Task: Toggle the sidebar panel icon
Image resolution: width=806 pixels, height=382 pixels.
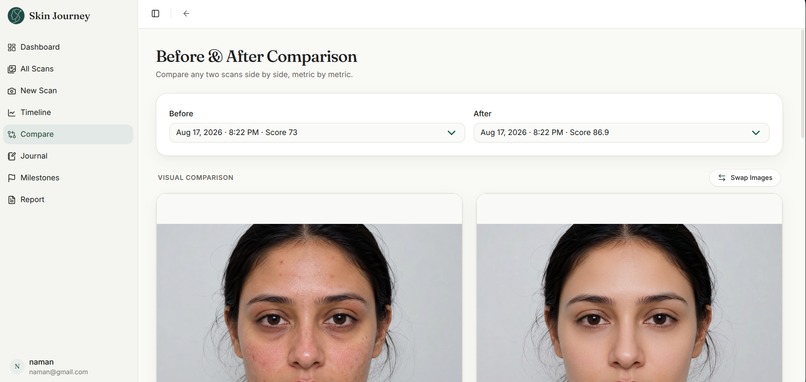Action: pos(155,13)
